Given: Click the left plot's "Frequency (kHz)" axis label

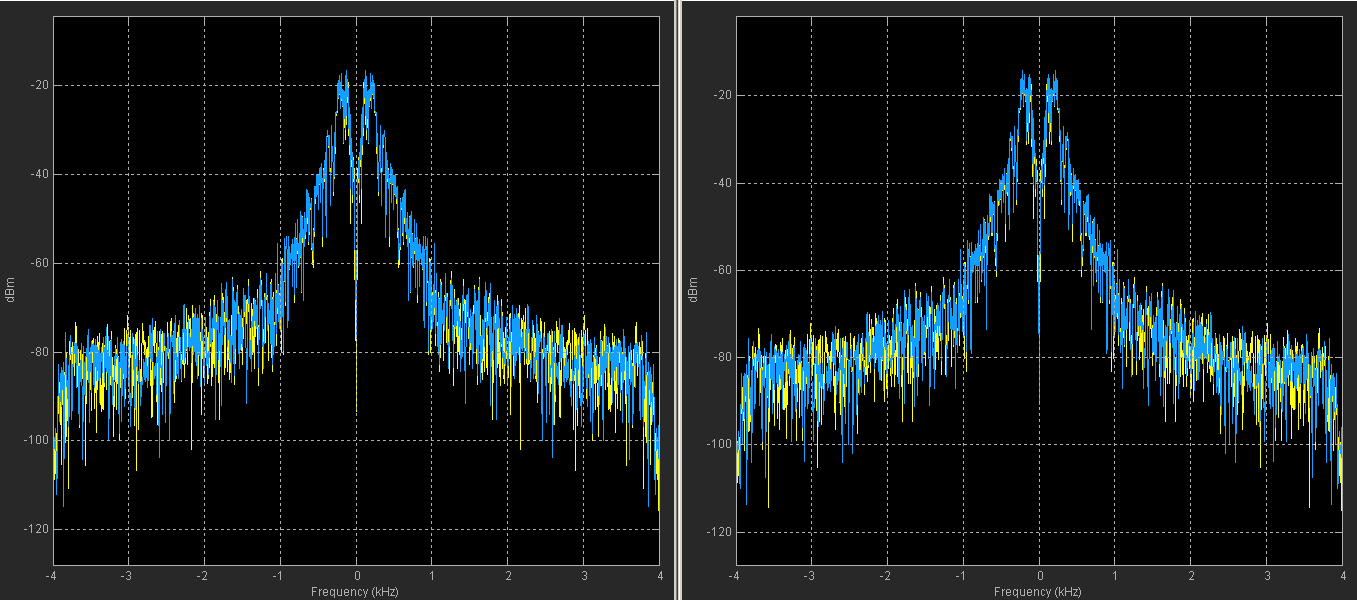Looking at the screenshot, I should 355,592.
